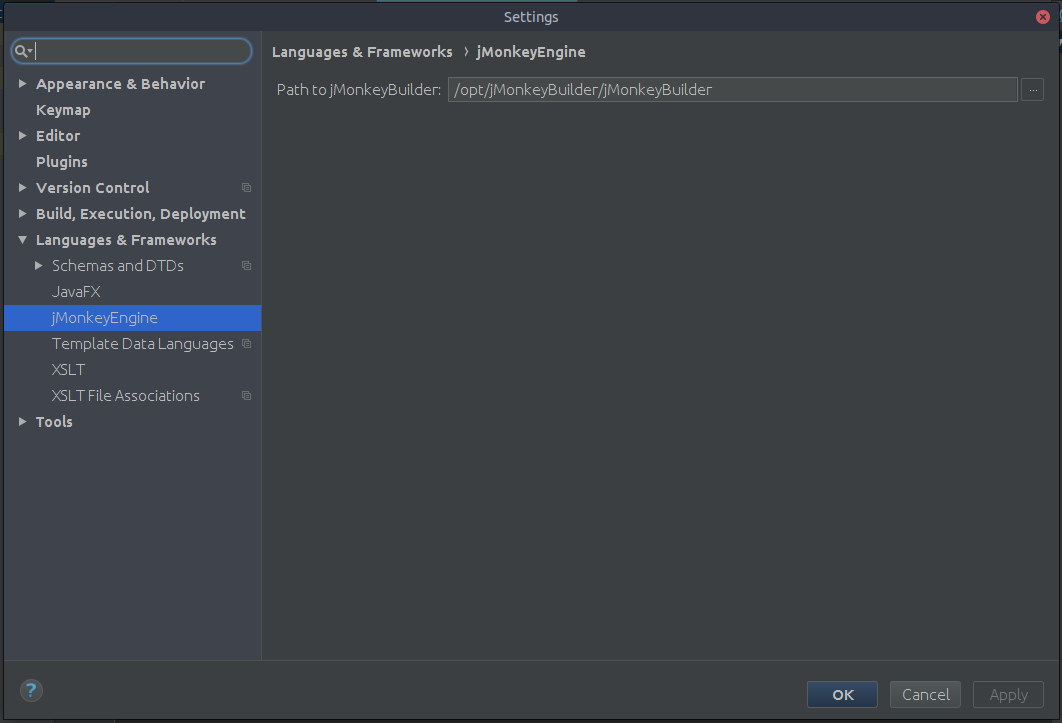Select the Editor label in tree
The height and width of the screenshot is (723, 1062).
pyautogui.click(x=58, y=136)
